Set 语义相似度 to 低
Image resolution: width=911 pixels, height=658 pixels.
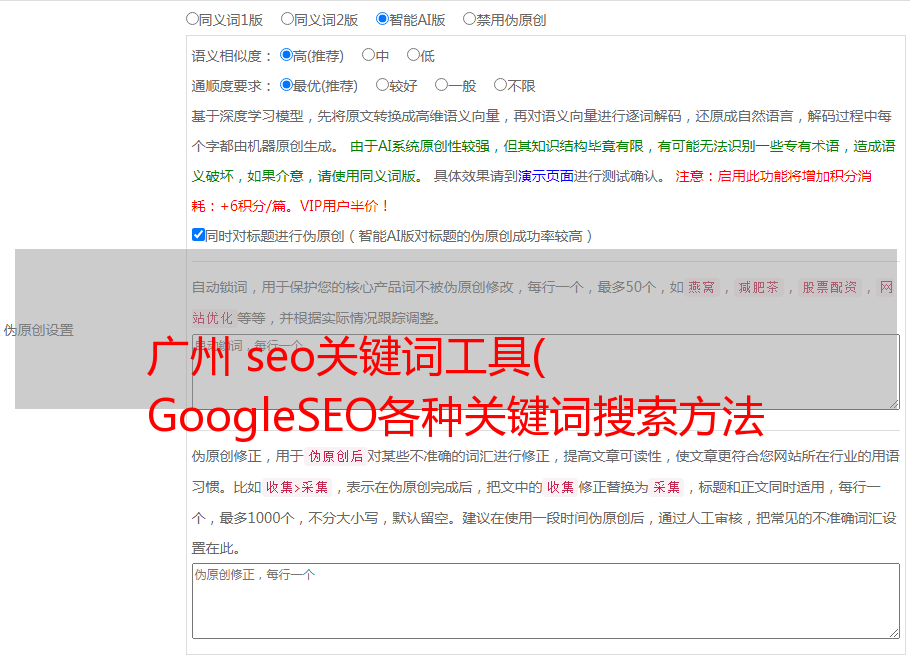(x=413, y=55)
